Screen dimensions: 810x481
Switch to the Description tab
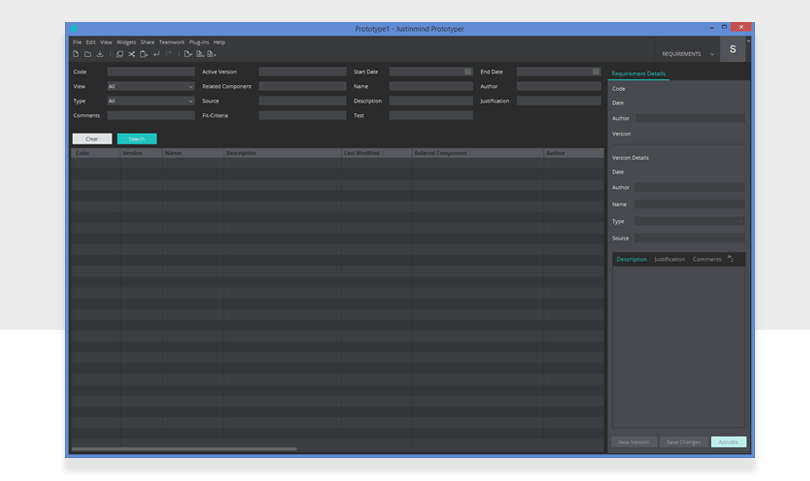pos(631,259)
